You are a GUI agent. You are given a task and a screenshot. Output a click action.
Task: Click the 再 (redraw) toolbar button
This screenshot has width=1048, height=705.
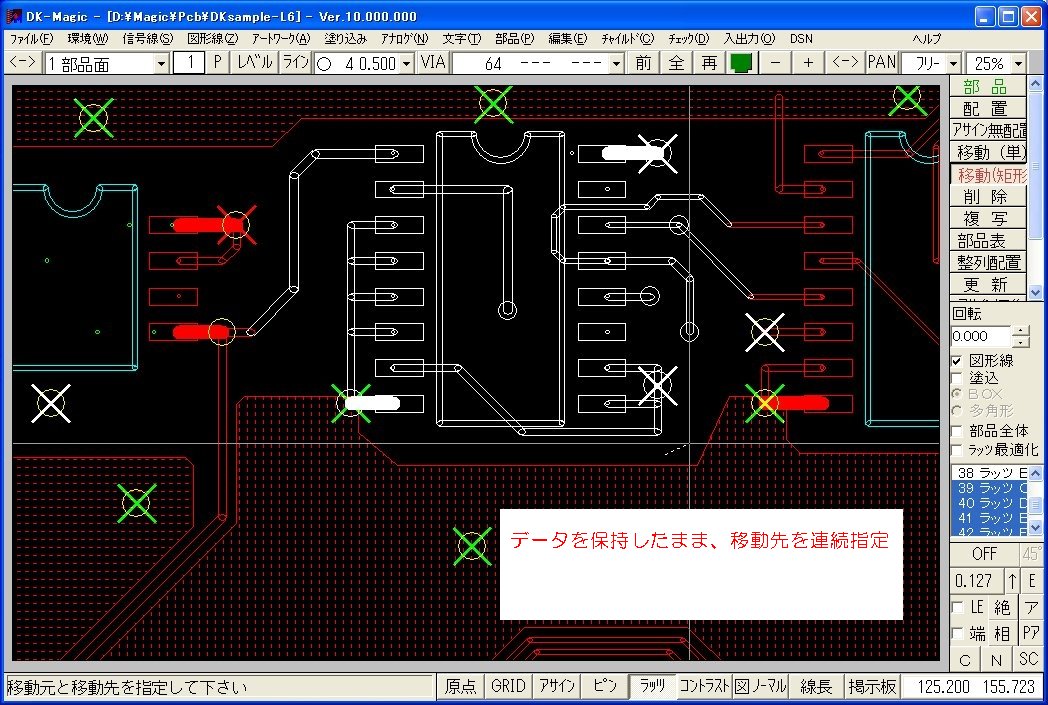click(709, 63)
